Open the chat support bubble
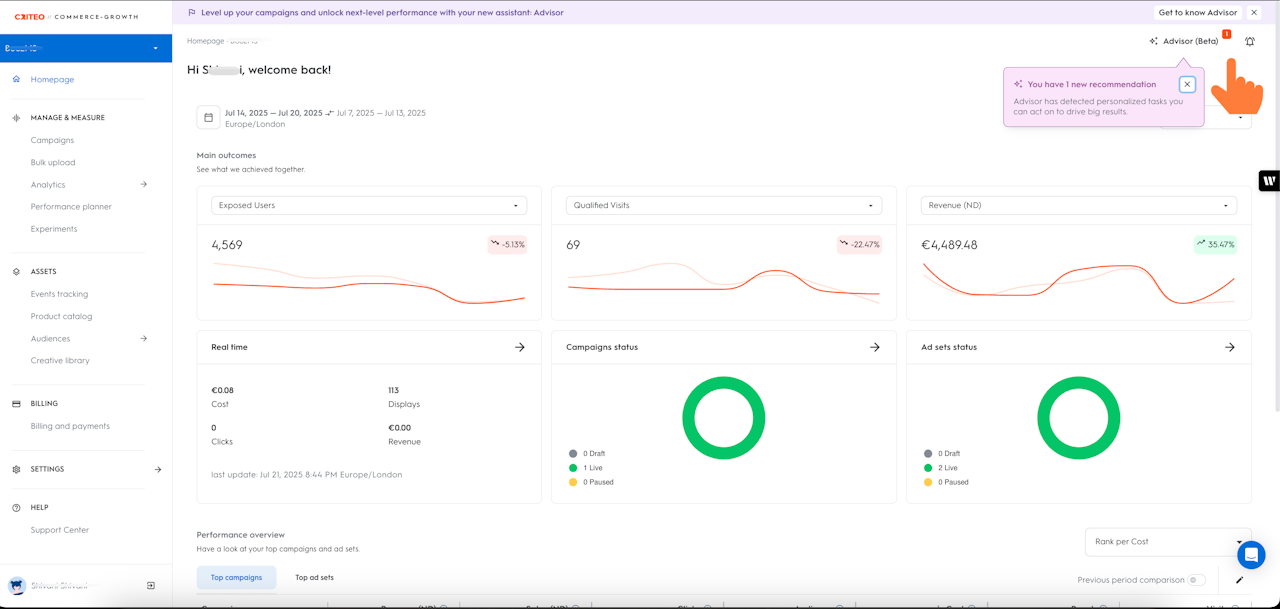Screen dimensions: 1280x609 pos(1250,554)
